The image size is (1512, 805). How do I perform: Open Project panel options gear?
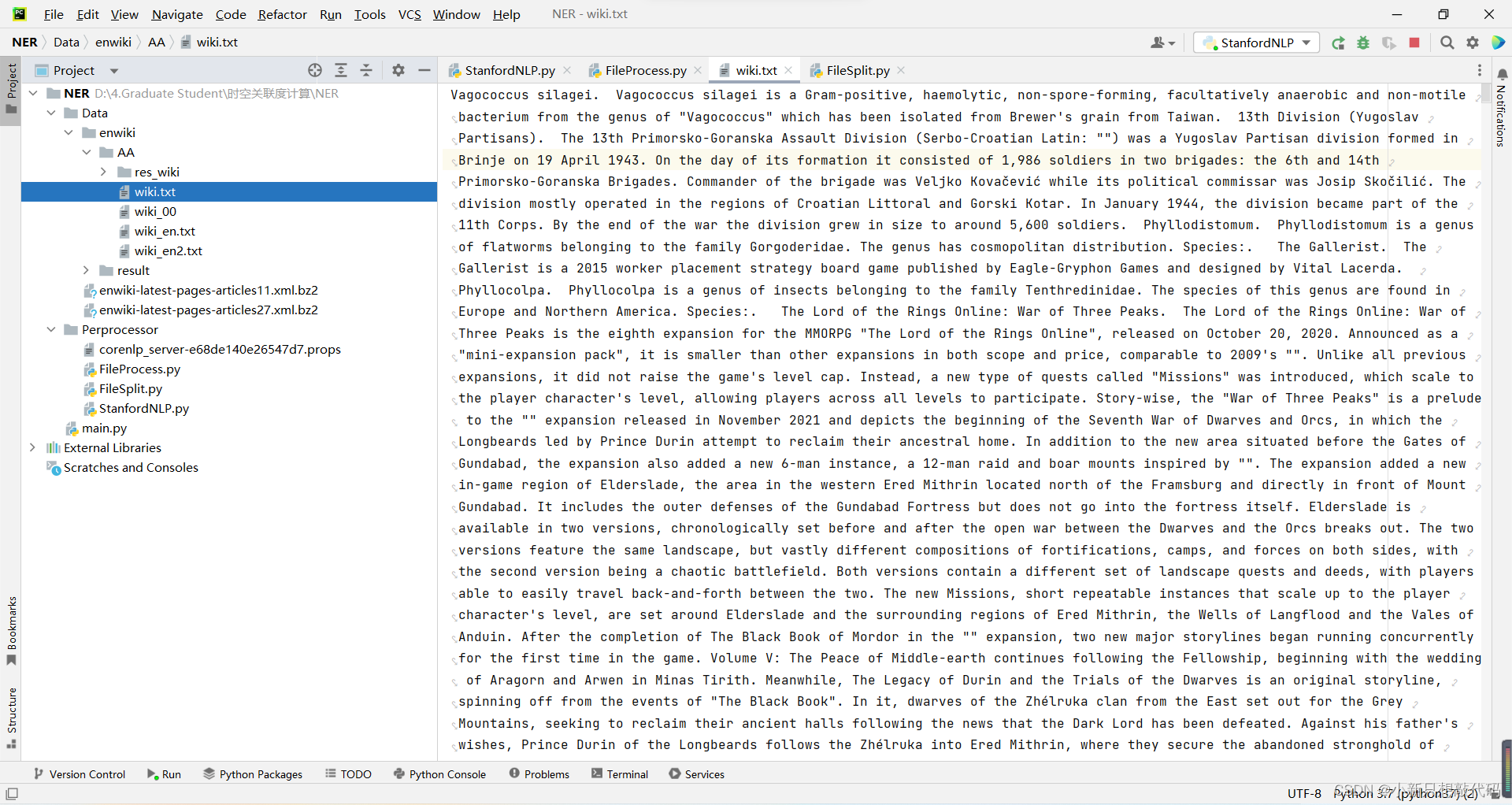coord(398,70)
